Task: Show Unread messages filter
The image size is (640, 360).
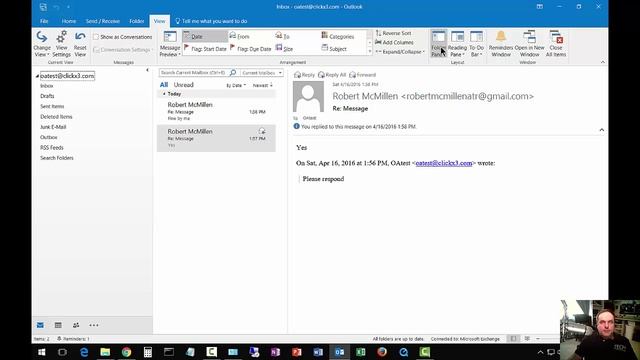Action: pyautogui.click(x=183, y=85)
